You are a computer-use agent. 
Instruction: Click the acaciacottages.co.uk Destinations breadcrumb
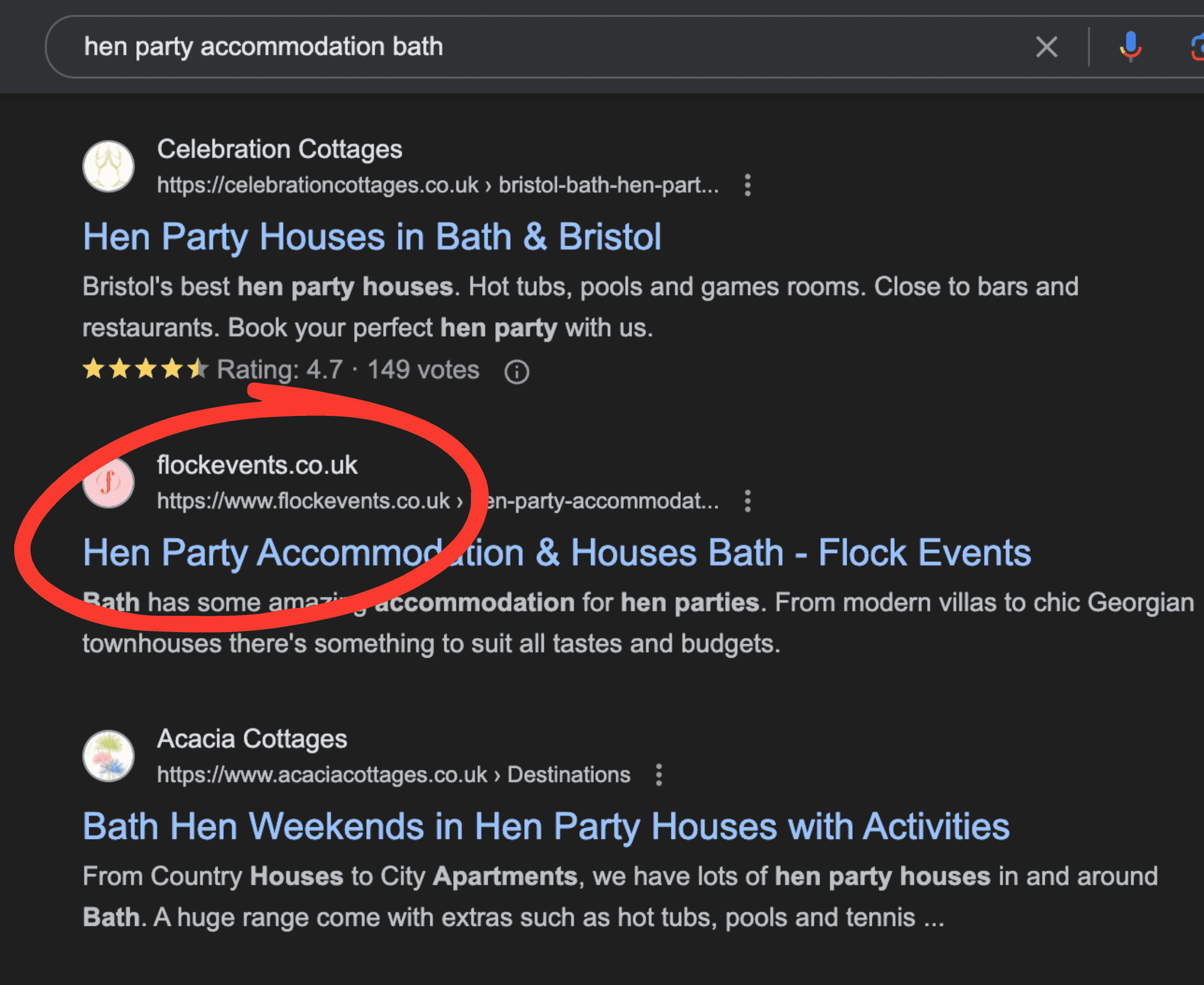click(393, 775)
